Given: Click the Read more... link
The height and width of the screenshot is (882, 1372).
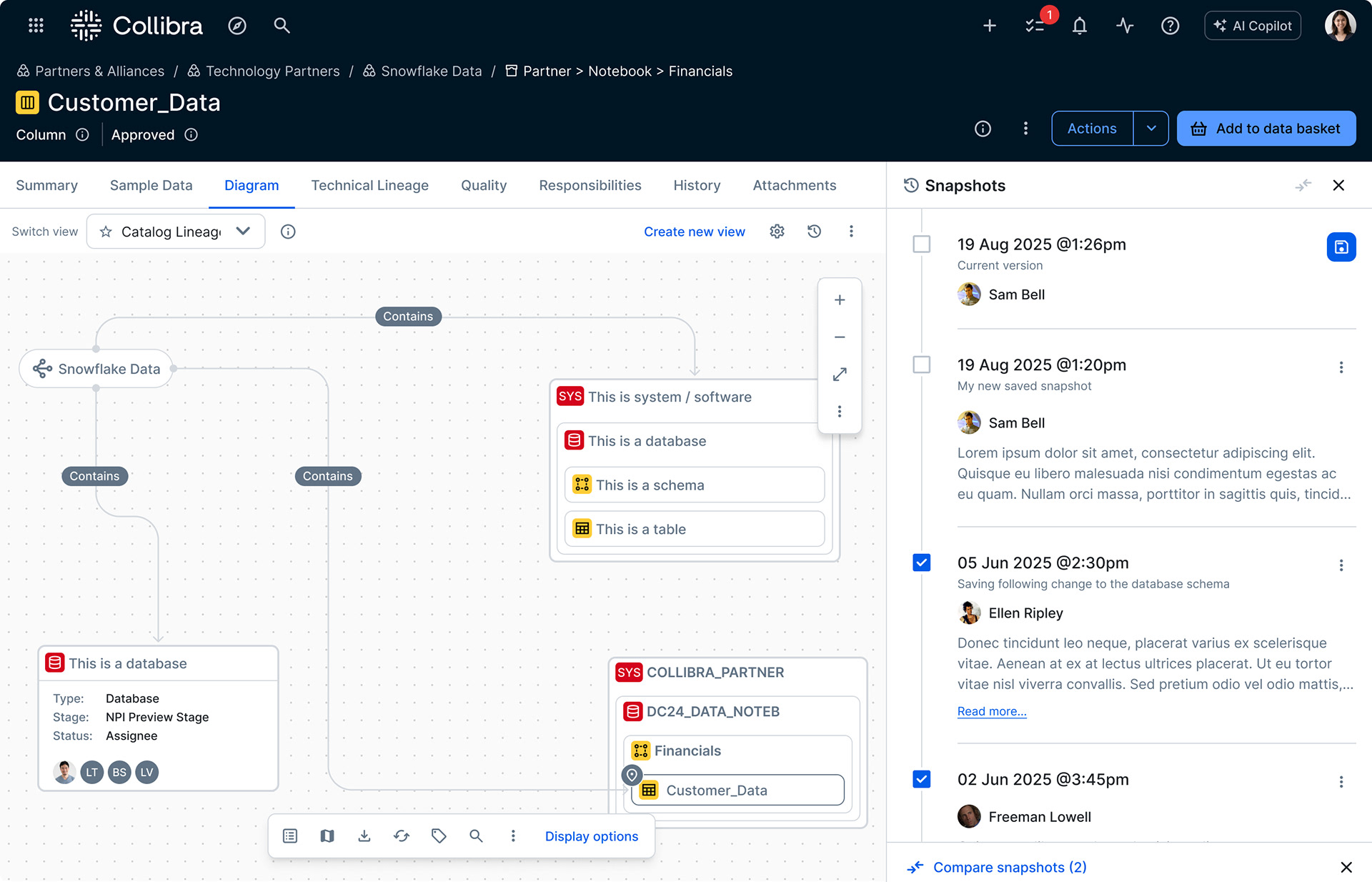Looking at the screenshot, I should coord(991,711).
